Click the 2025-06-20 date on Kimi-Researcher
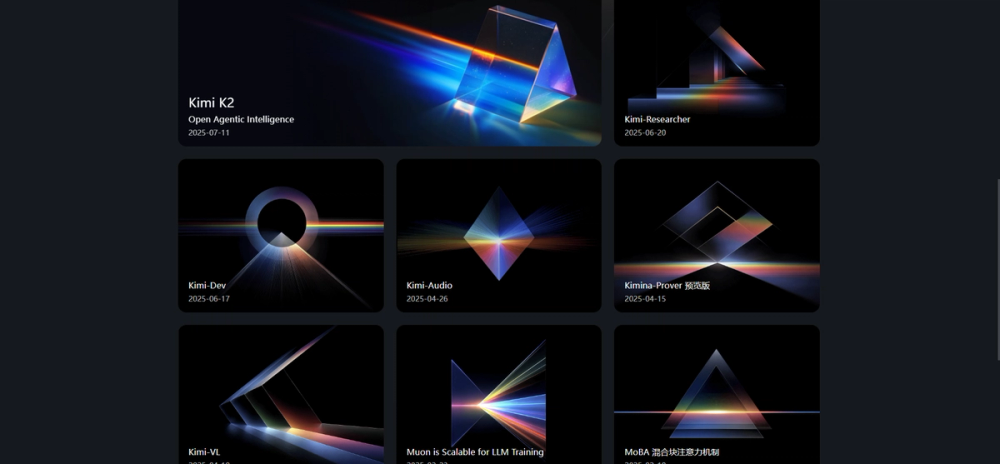Screen dimensions: 1000x464 coord(645,133)
